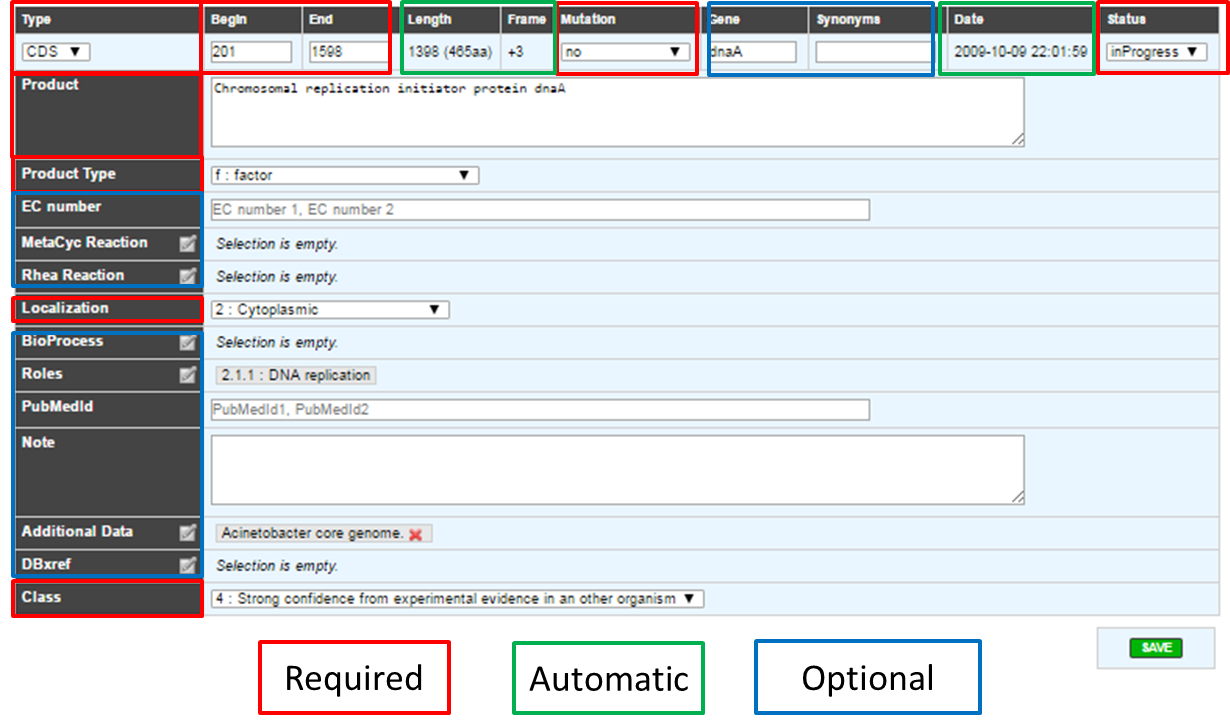Open DBxref edit icon
Viewport: 1230px width, 724px height.
coord(187,565)
